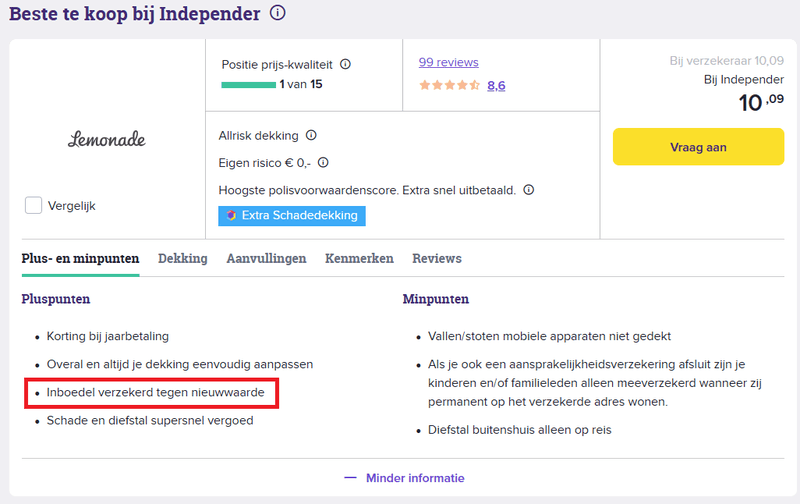Click the aansprakelijkheidsverzekering minpunt text
Image resolution: width=800 pixels, height=504 pixels.
[x=595, y=383]
